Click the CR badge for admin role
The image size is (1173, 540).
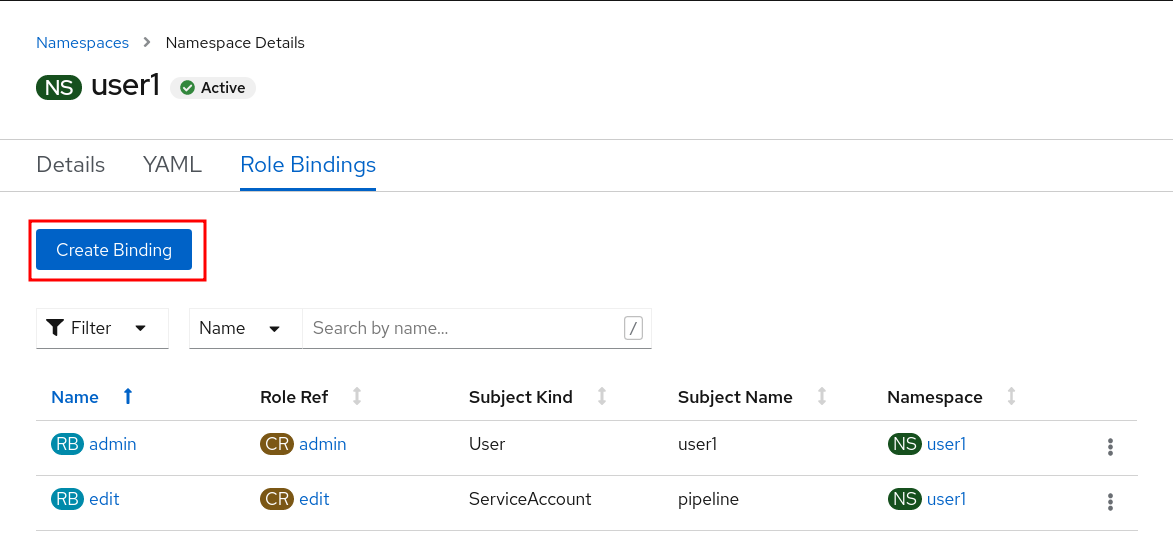point(277,444)
